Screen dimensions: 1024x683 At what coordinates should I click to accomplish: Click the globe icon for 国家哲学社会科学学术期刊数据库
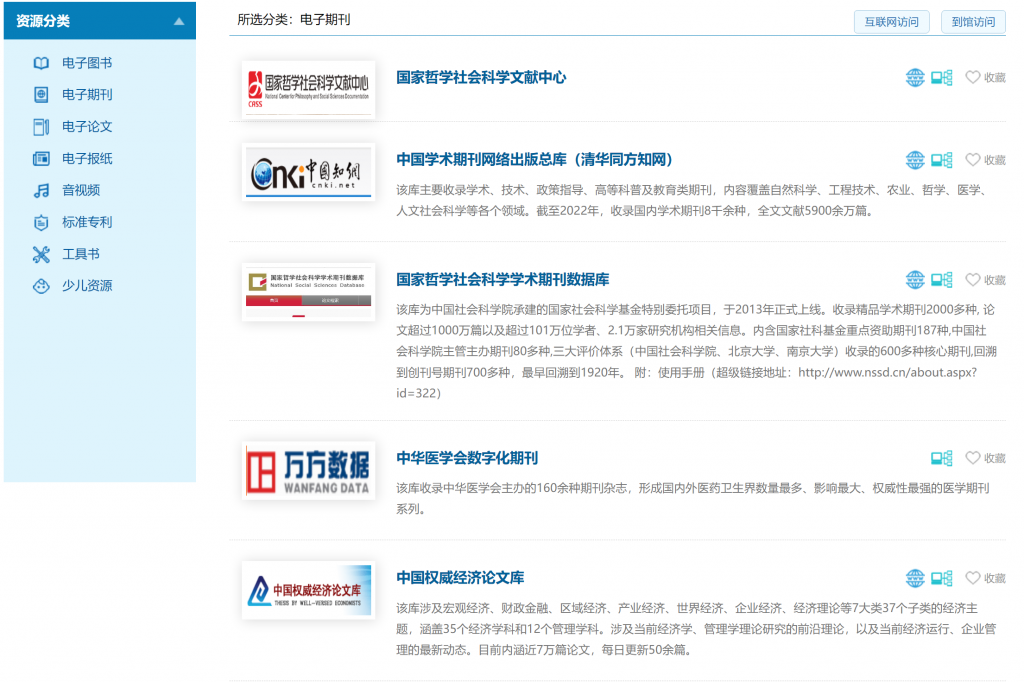coord(915,280)
